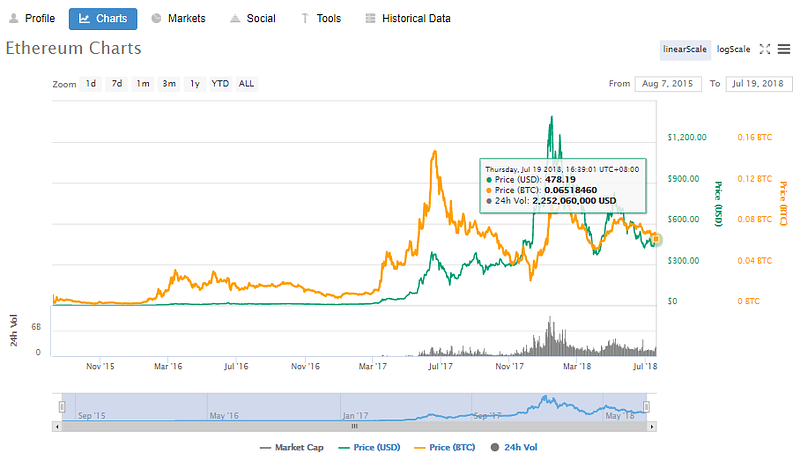Click the Tools wrench icon
Screen dimensions: 800x462
tap(305, 19)
